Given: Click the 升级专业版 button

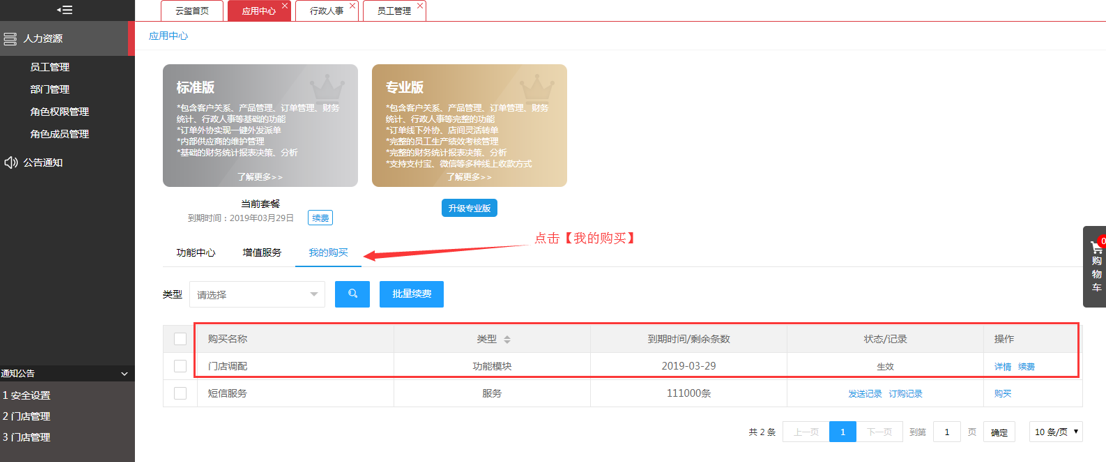Looking at the screenshot, I should pos(469,208).
